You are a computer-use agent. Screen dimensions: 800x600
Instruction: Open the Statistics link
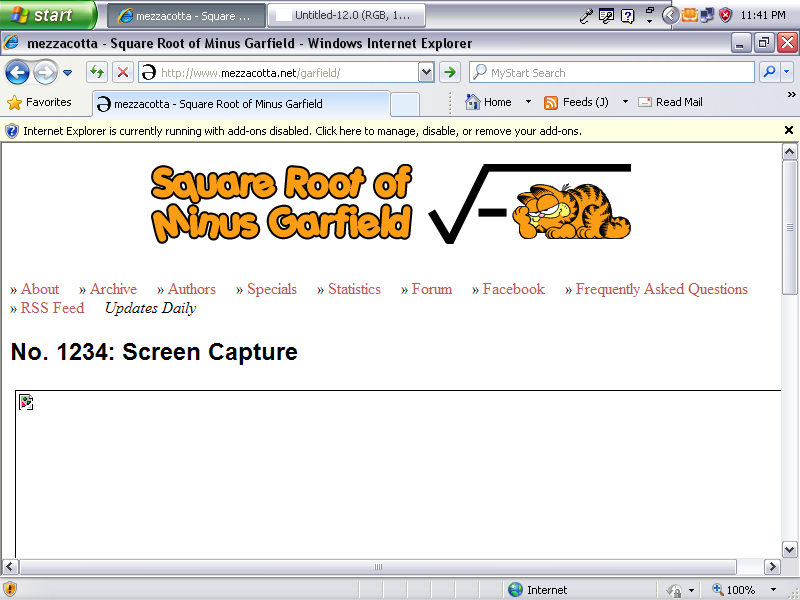click(354, 289)
